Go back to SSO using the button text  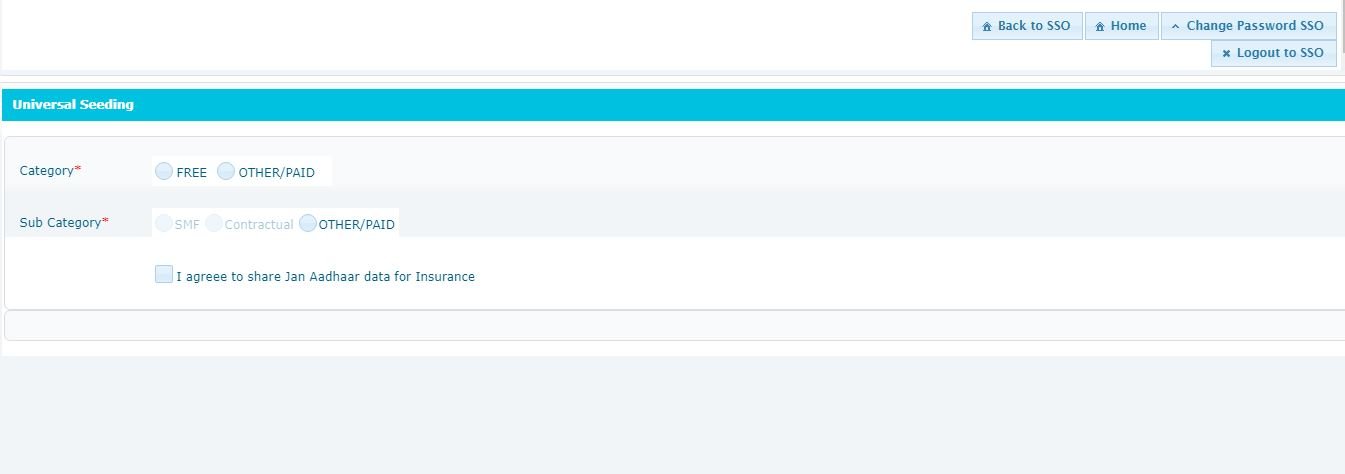click(x=1034, y=26)
